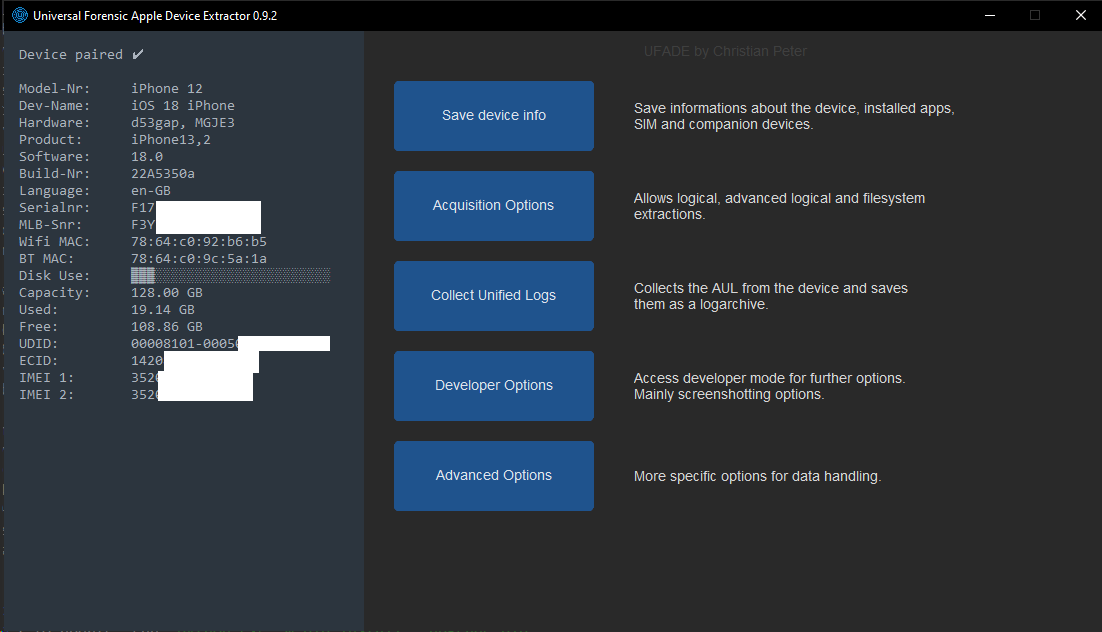1102x632 pixels.
Task: Select the 'iOS 18 iPhone' device name
Action: click(x=183, y=105)
